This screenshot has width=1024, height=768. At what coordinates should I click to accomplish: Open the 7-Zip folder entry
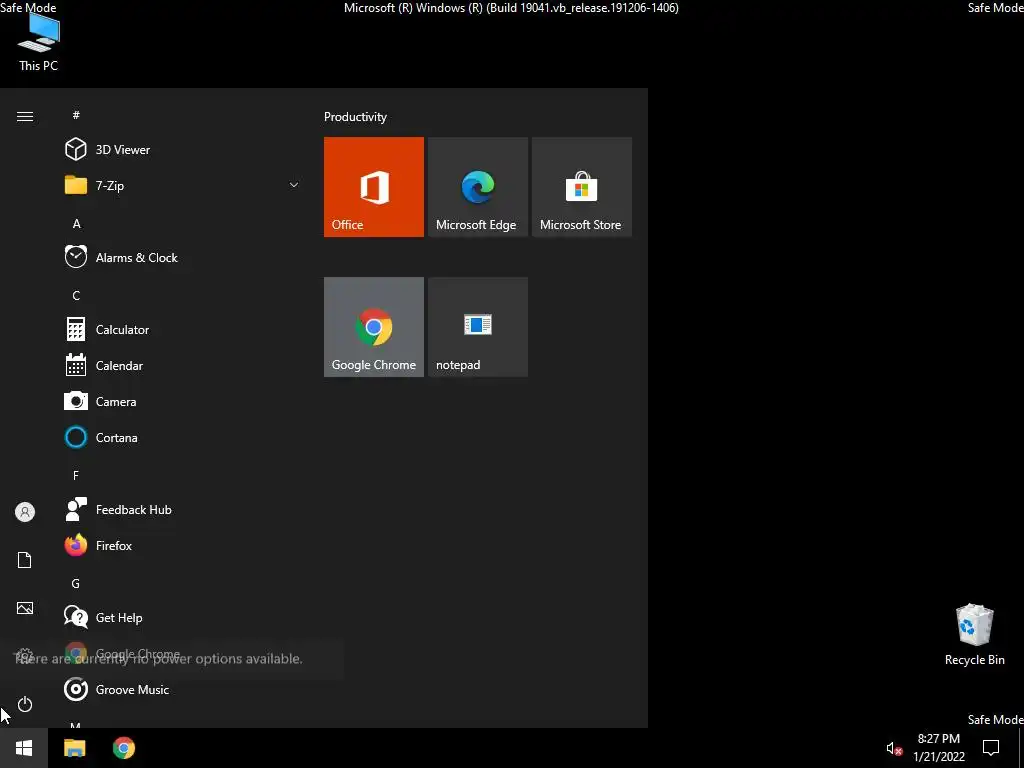(182, 185)
